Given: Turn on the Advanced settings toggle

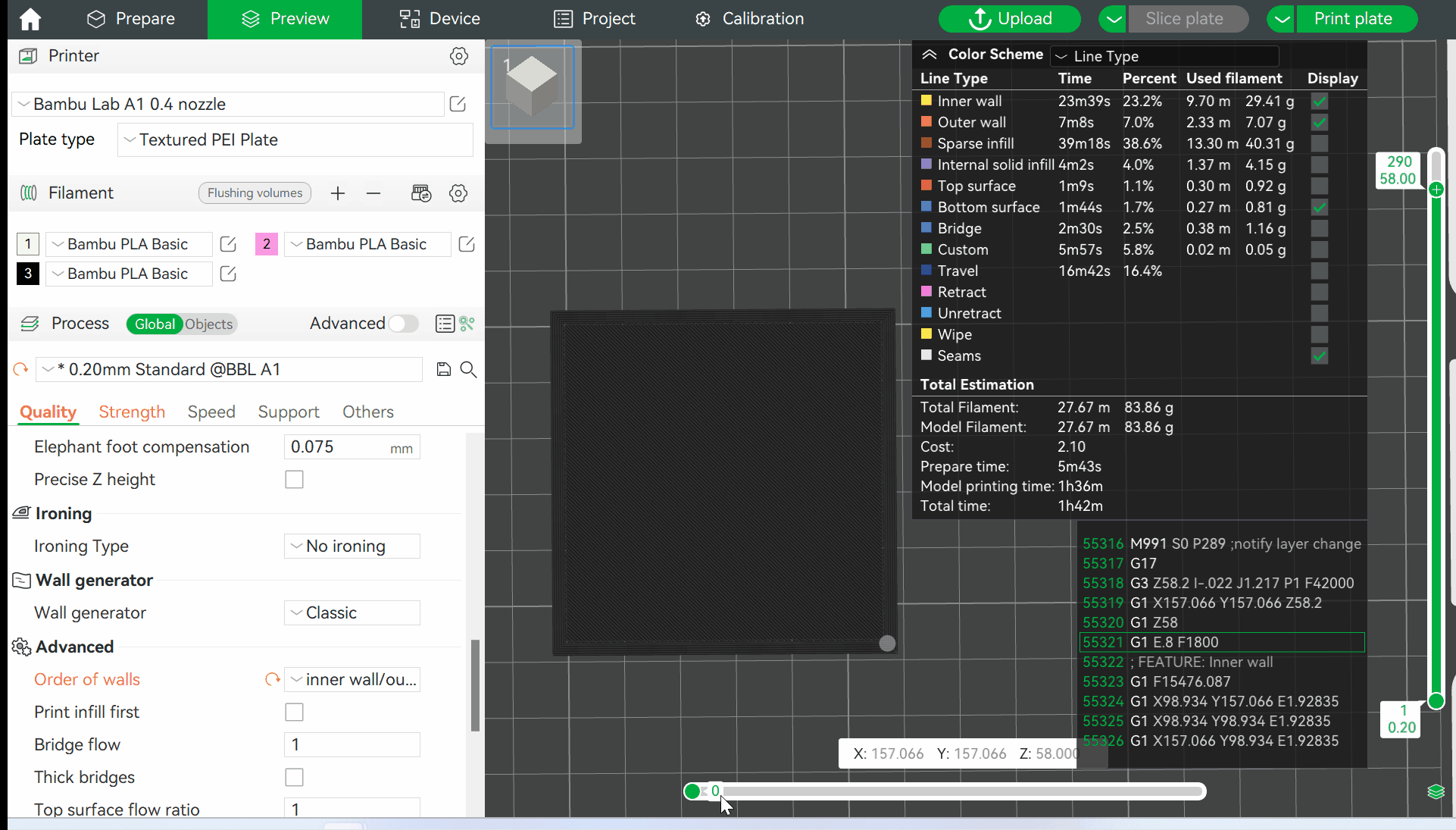Looking at the screenshot, I should pos(404,324).
